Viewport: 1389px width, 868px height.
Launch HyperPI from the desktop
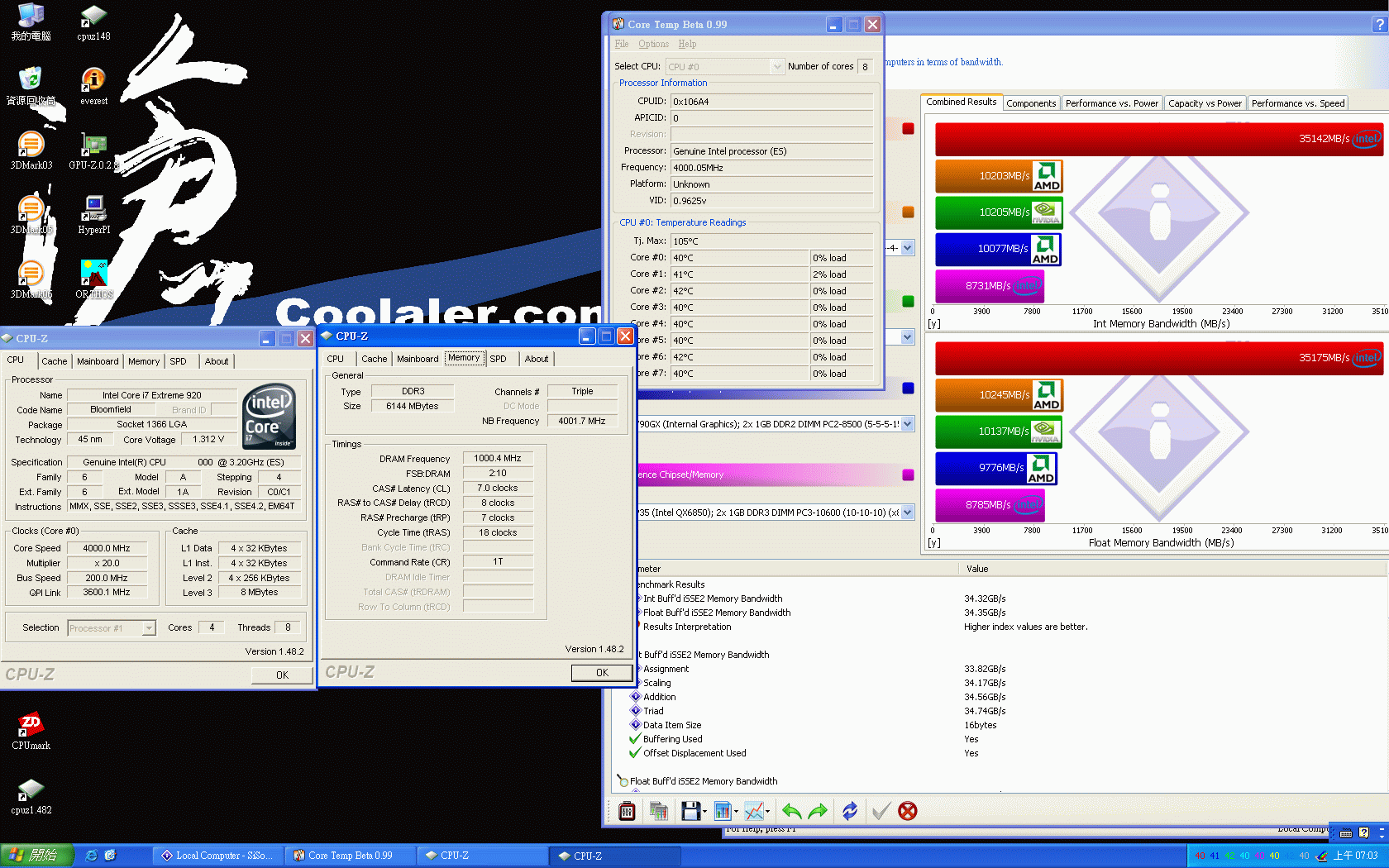(x=93, y=215)
